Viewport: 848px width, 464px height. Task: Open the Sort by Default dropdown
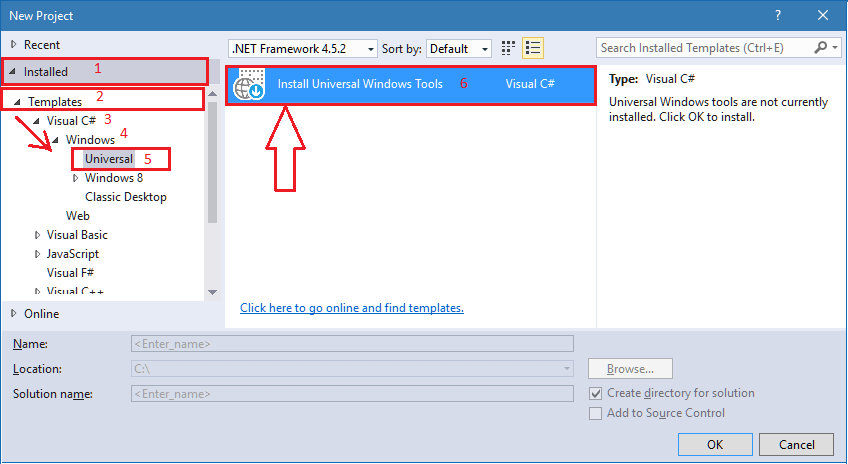click(459, 49)
